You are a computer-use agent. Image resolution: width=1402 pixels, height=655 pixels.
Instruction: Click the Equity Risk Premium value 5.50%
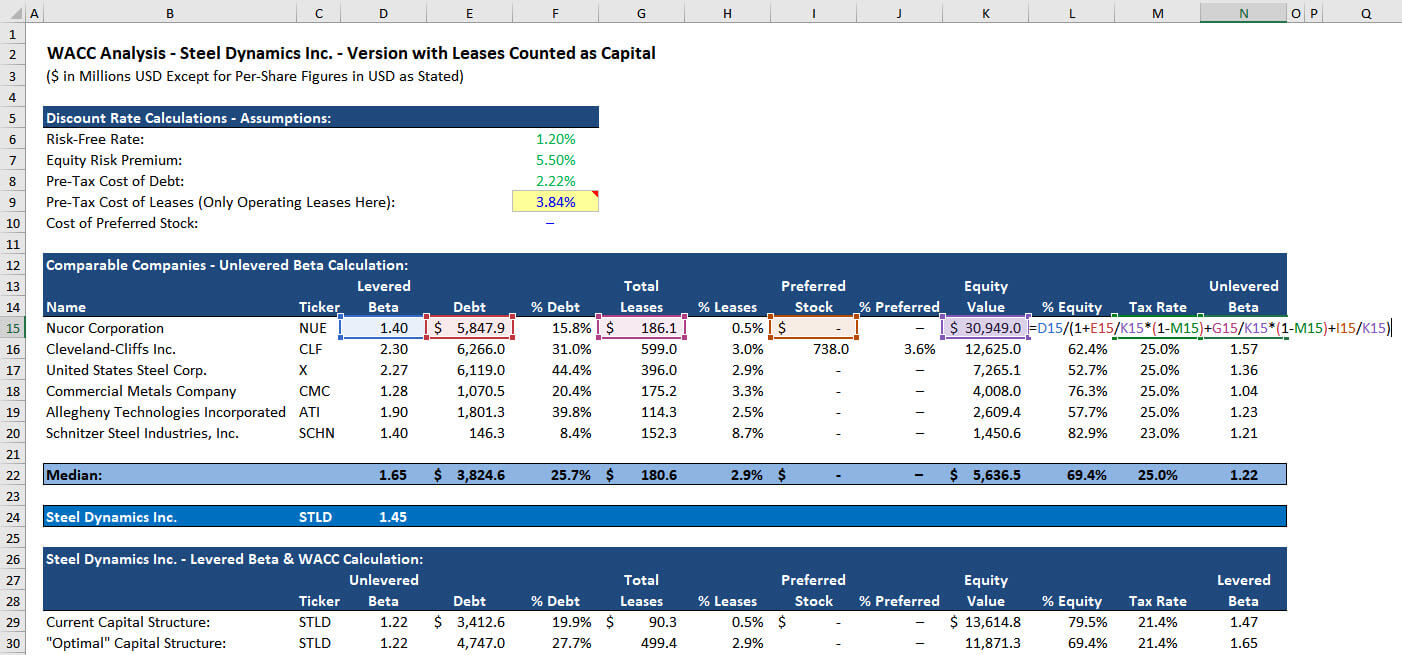[x=555, y=160]
